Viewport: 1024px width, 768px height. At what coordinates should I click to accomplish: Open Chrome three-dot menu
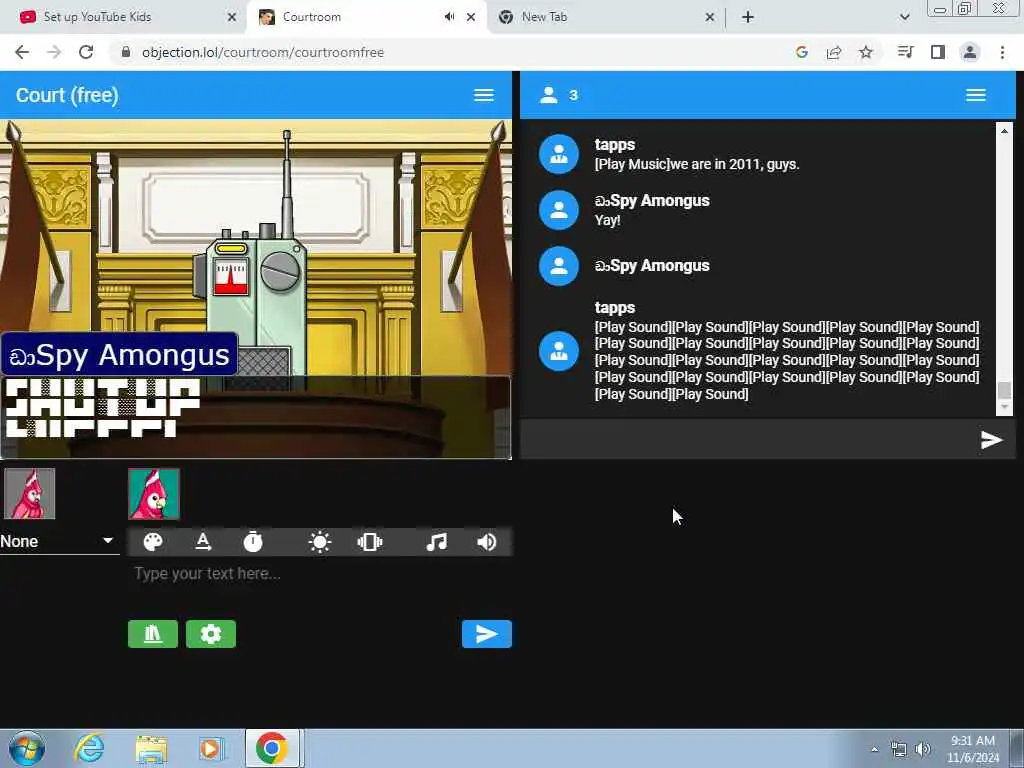1002,52
